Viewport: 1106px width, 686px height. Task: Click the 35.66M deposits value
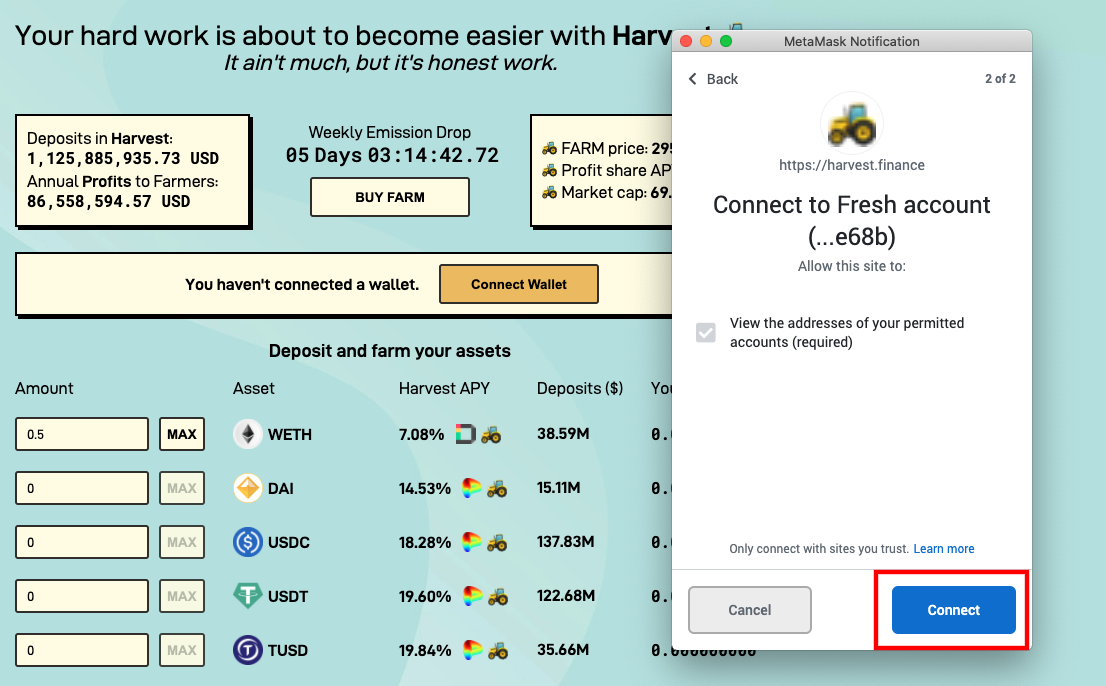coord(563,649)
